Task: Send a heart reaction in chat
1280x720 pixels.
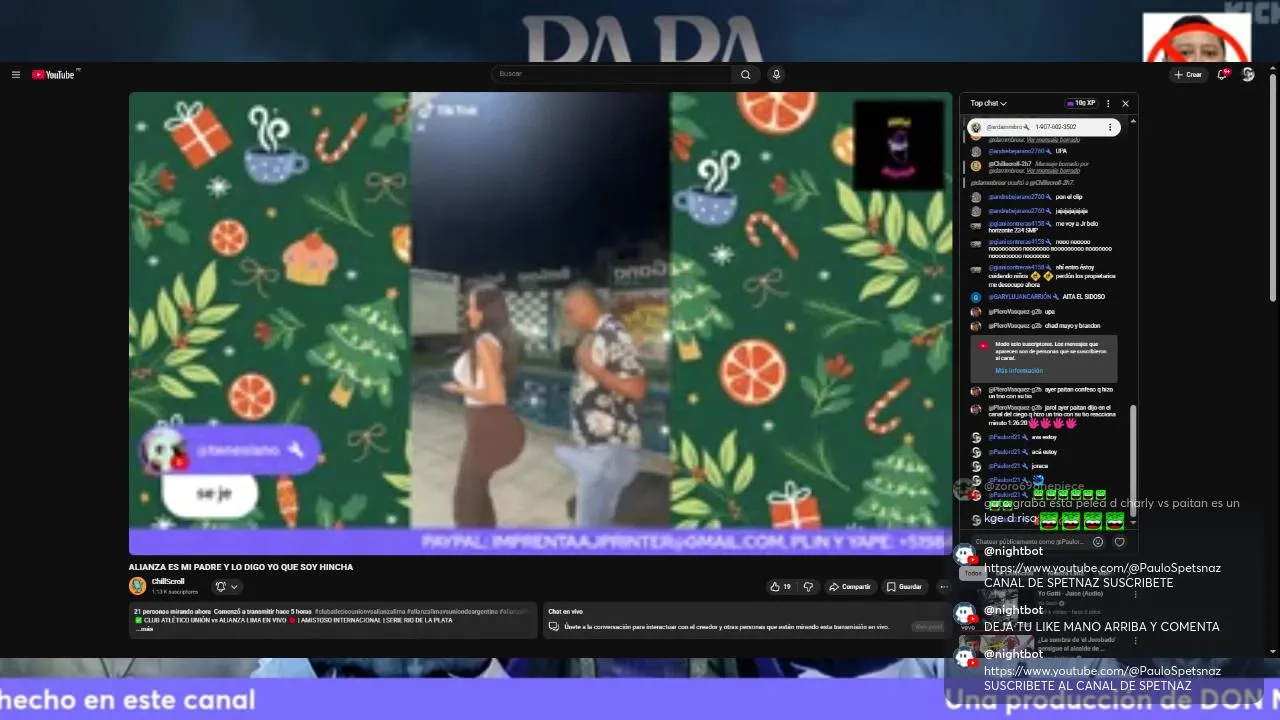Action: pyautogui.click(x=1119, y=542)
